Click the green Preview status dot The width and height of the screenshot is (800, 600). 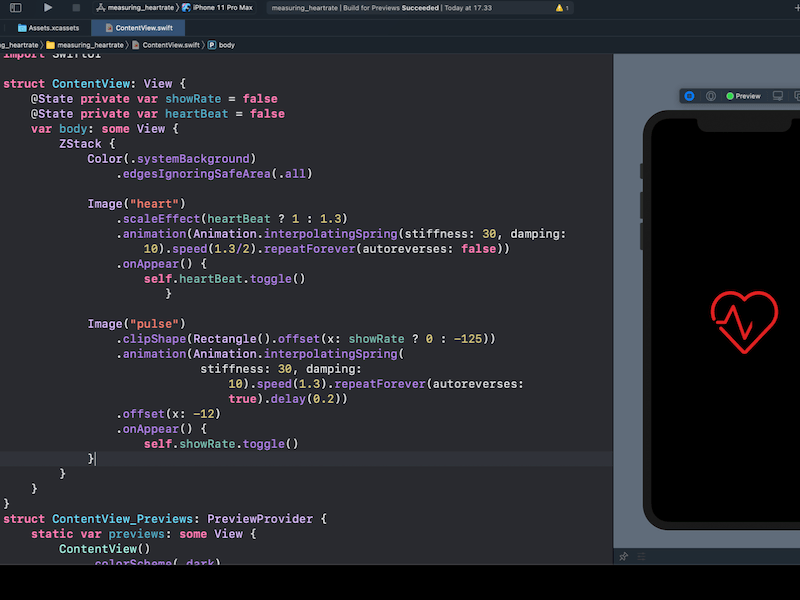(729, 95)
